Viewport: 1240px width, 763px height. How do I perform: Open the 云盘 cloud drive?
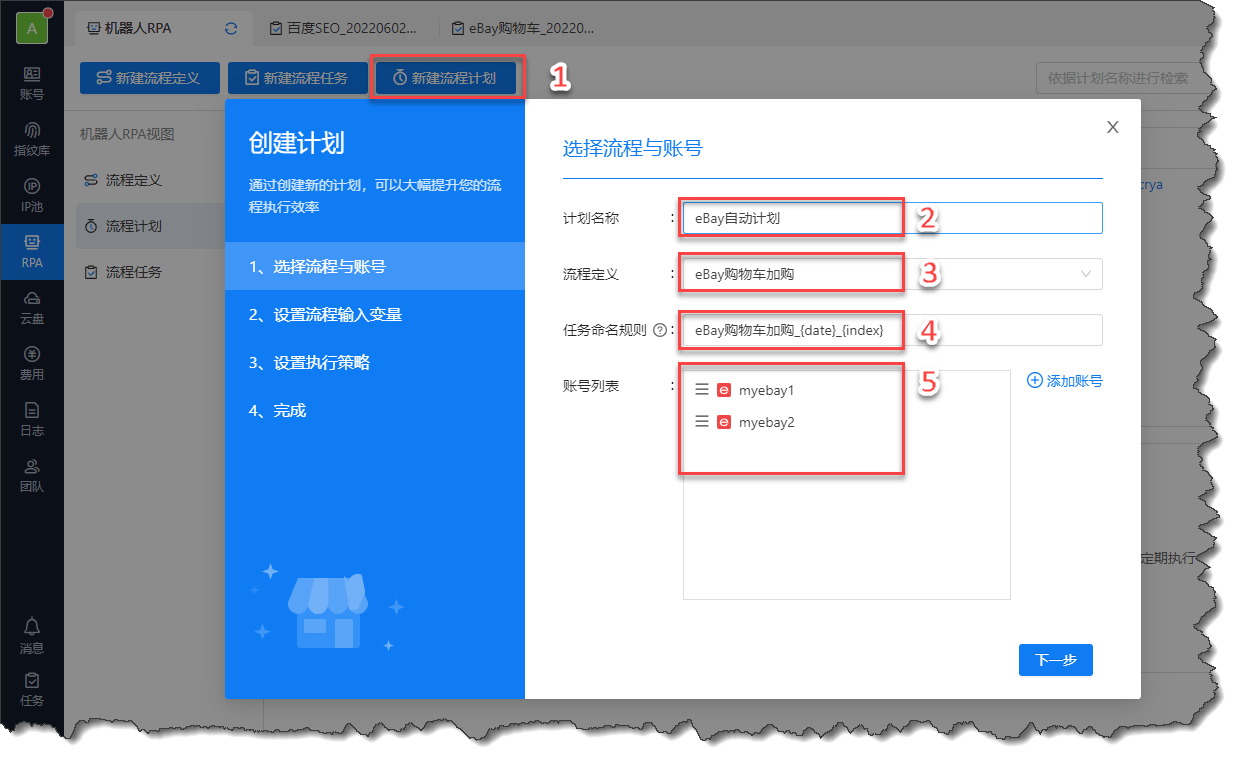pyautogui.click(x=32, y=306)
